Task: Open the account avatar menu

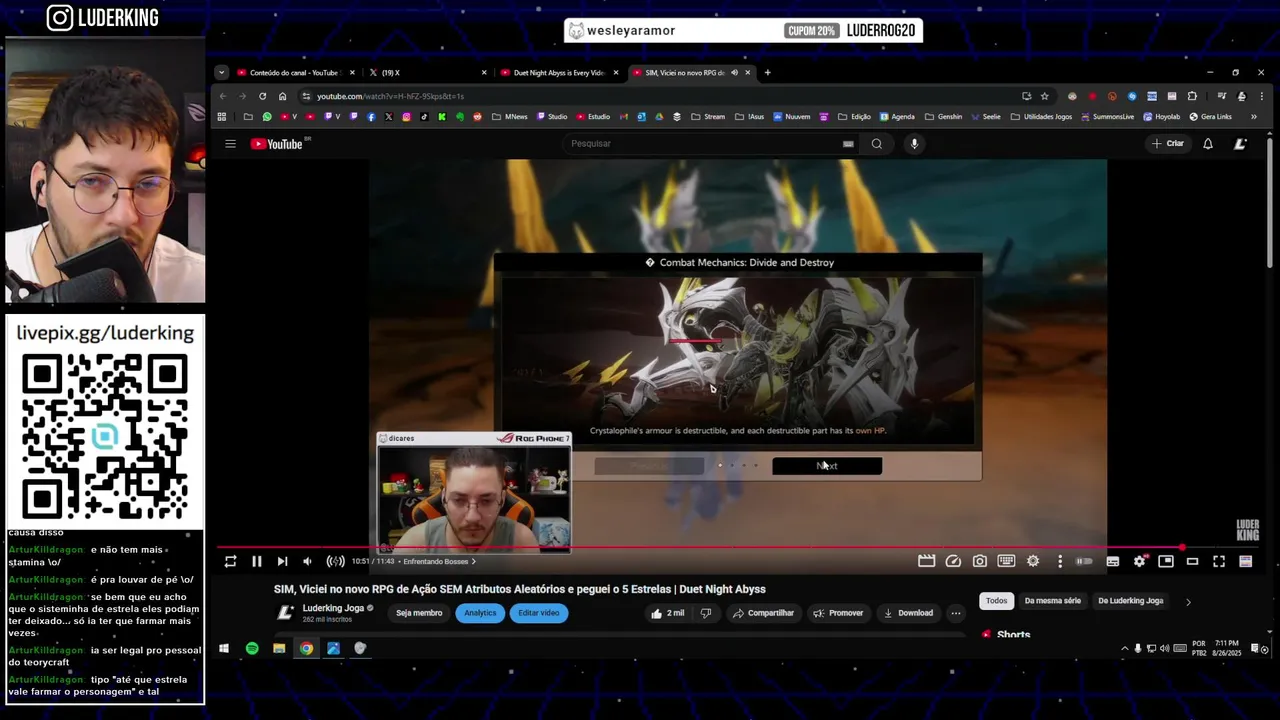Action: pyautogui.click(x=1240, y=144)
